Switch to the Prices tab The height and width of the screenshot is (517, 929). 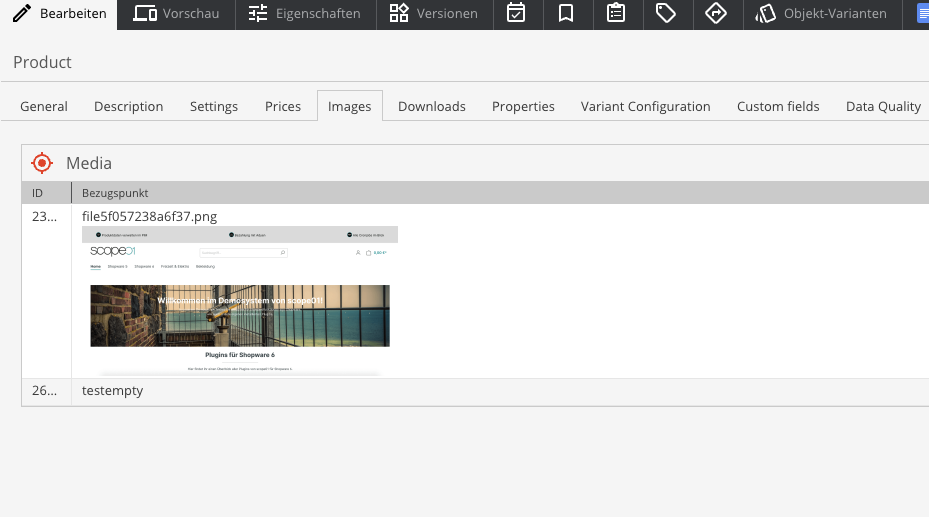pyautogui.click(x=283, y=107)
